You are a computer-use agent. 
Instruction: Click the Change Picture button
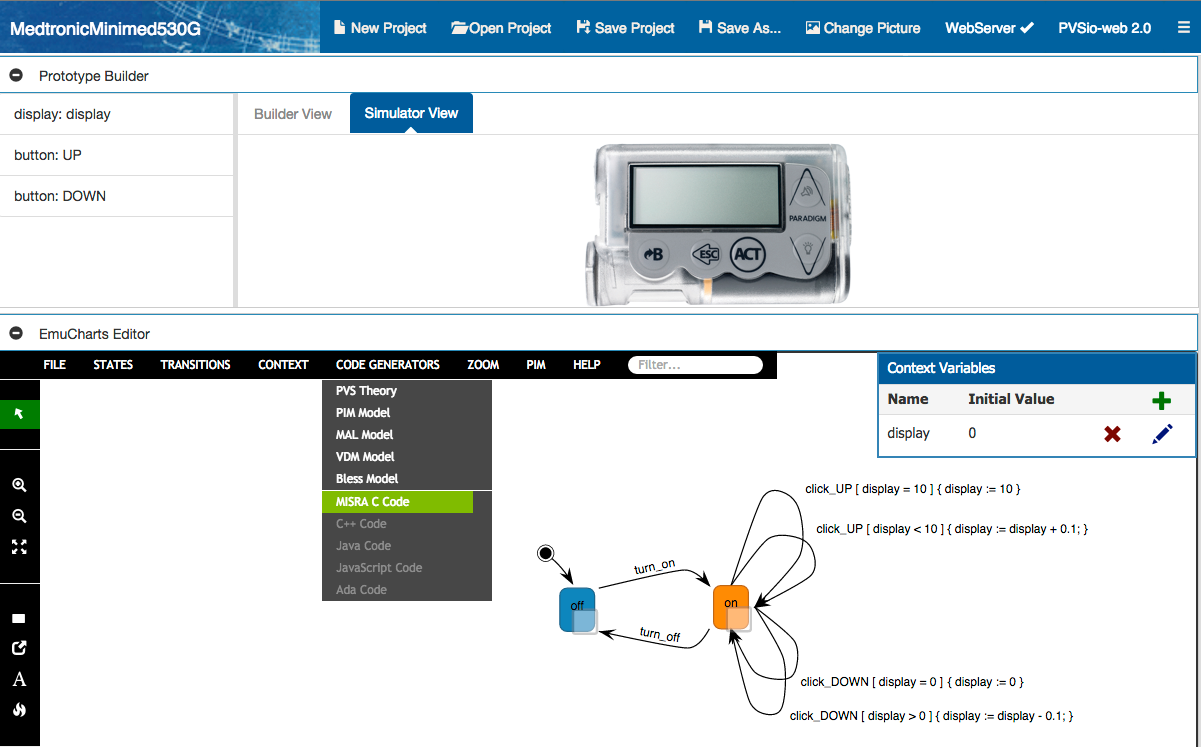pyautogui.click(x=863, y=28)
